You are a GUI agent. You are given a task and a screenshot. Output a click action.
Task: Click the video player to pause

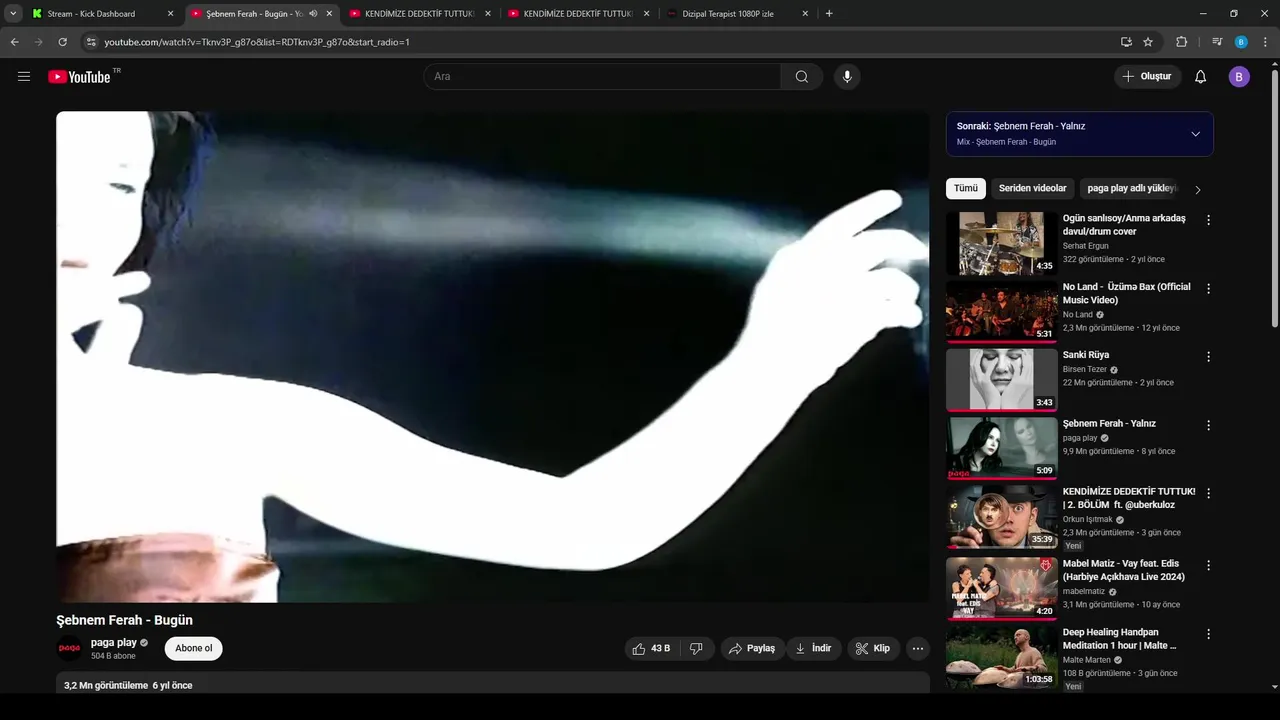(x=493, y=357)
